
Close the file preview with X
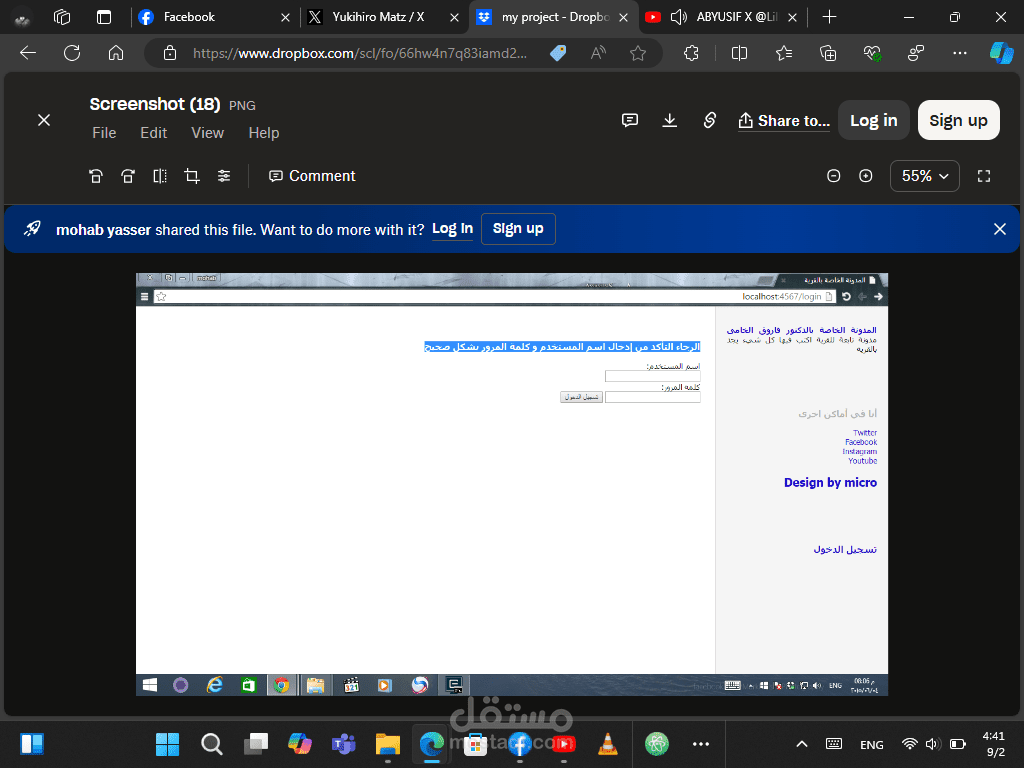(44, 120)
